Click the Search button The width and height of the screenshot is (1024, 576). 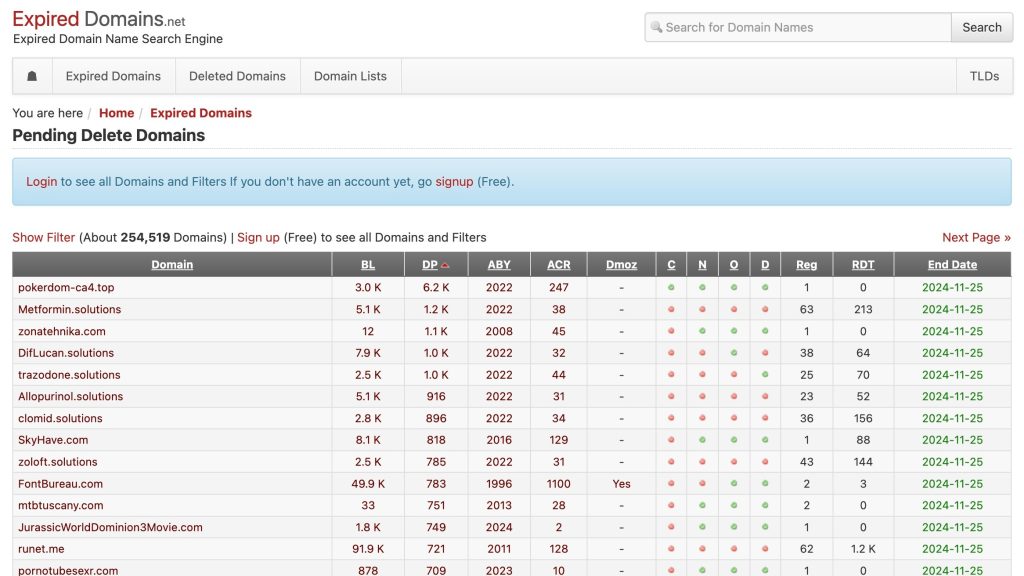(x=982, y=27)
